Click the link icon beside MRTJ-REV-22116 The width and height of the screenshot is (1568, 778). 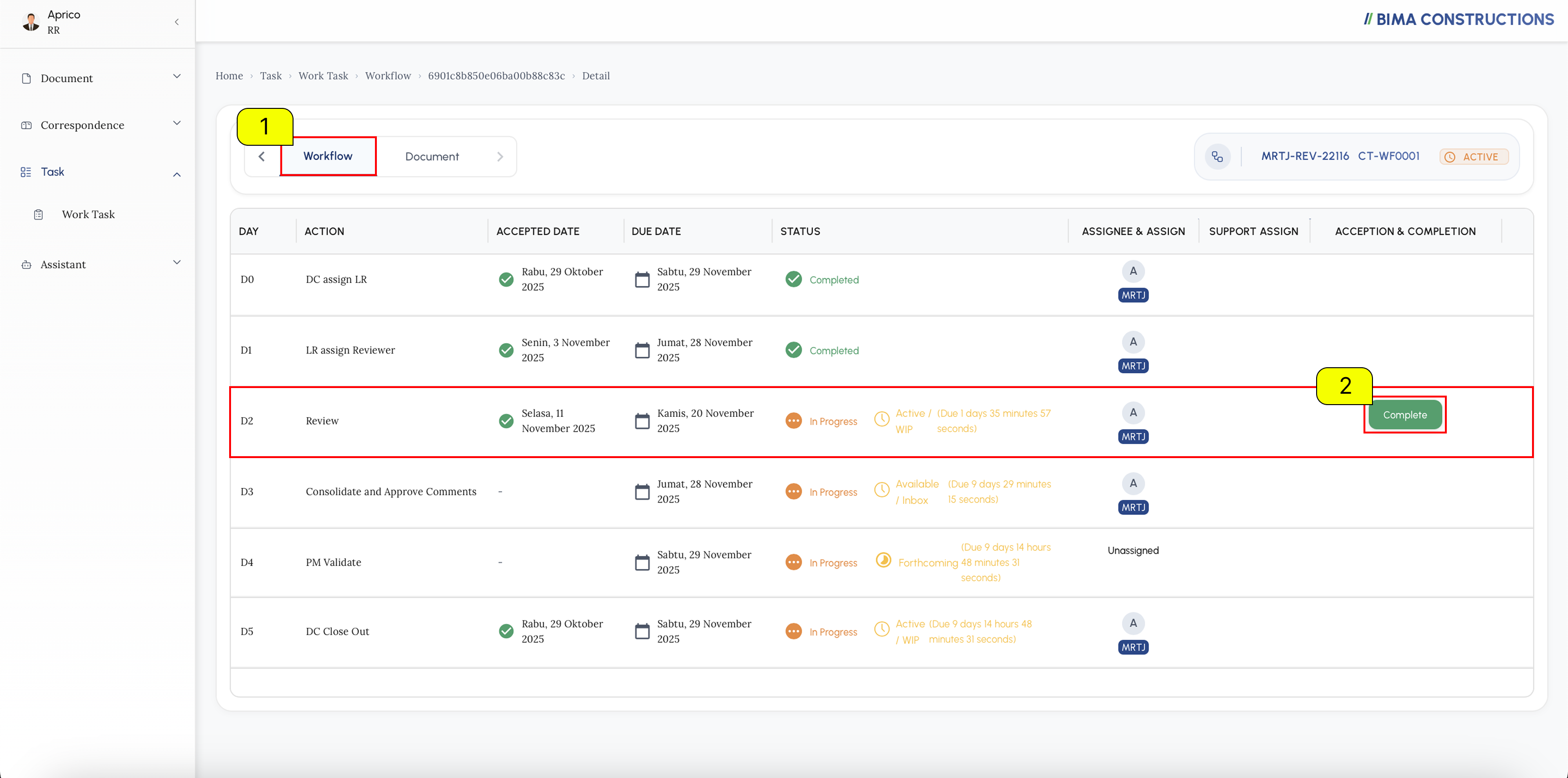[1217, 157]
